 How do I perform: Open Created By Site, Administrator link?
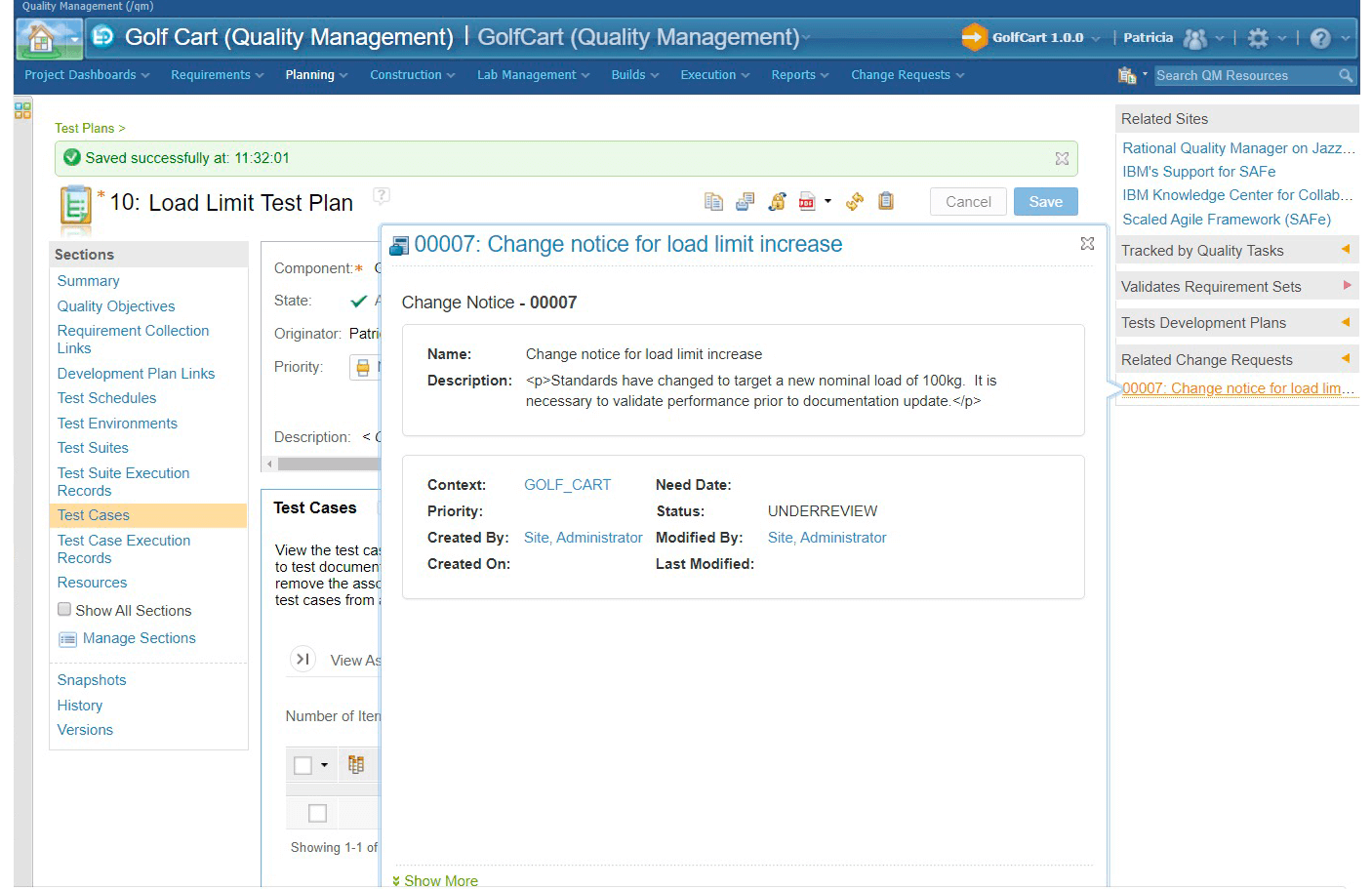(583, 538)
